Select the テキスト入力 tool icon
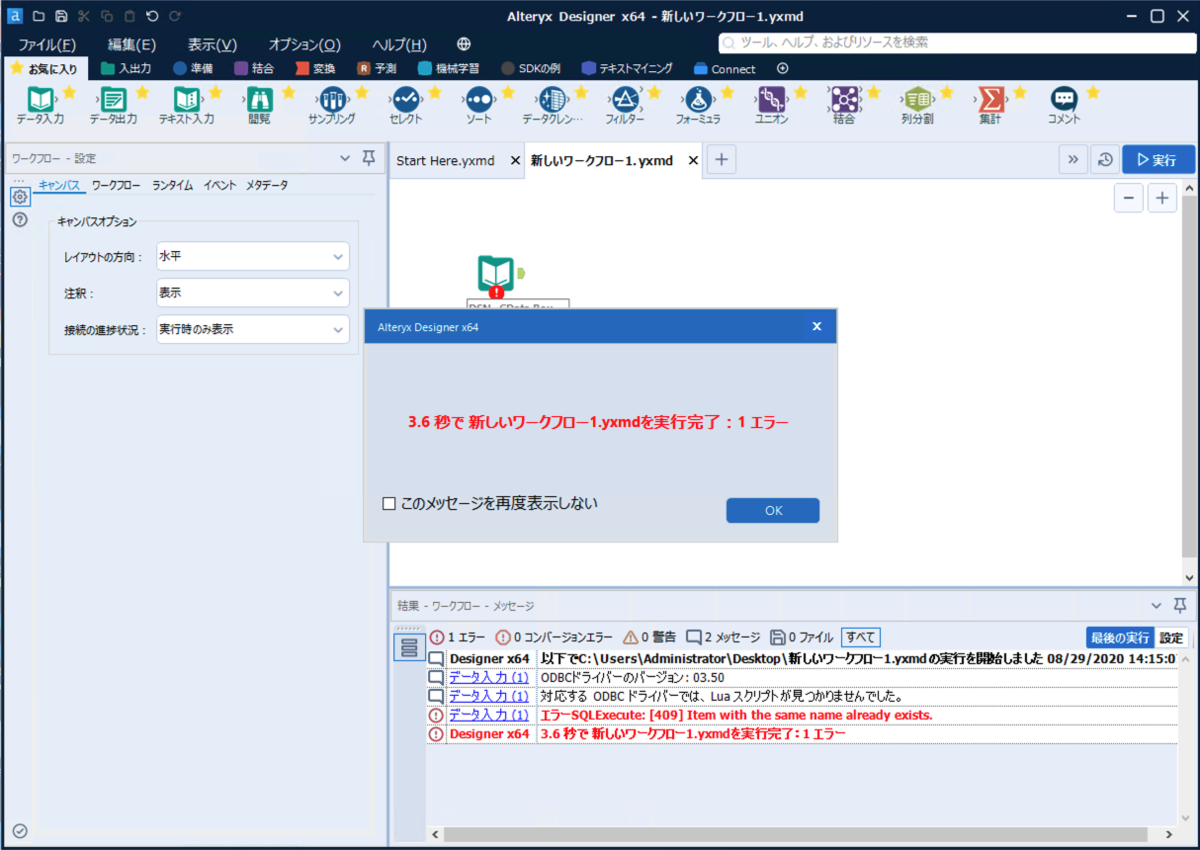This screenshot has height=850, width=1200. pos(186,101)
